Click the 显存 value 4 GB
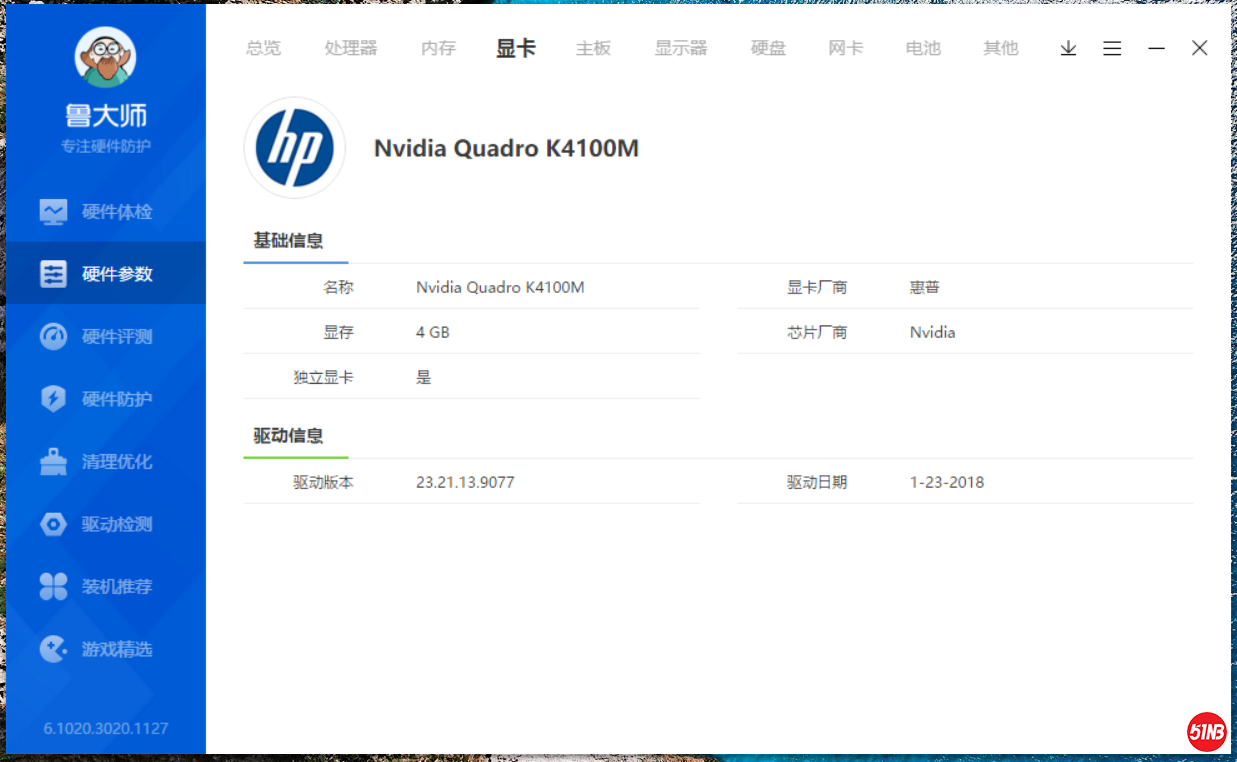The image size is (1237, 762). click(433, 332)
